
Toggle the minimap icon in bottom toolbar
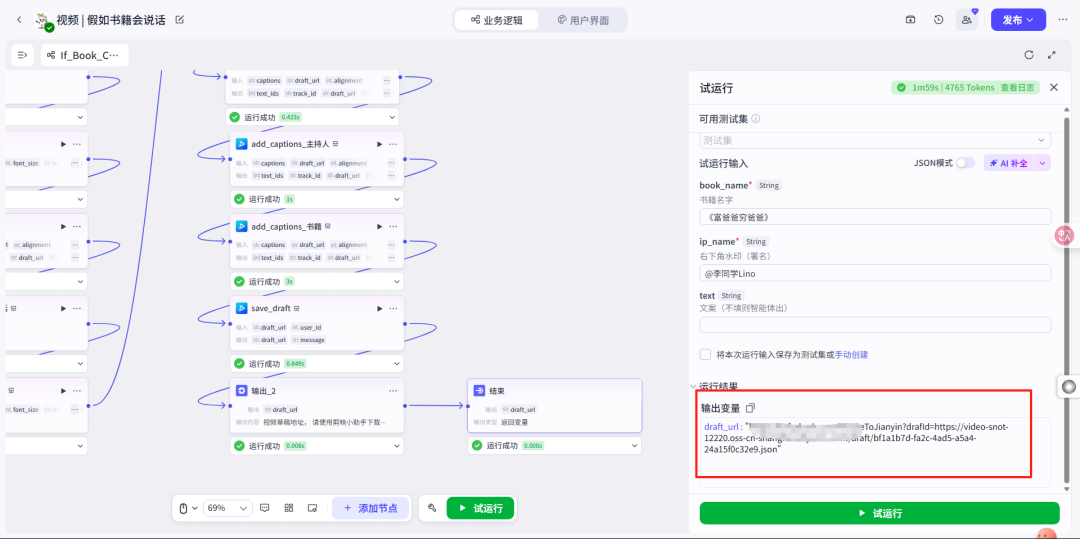click(x=312, y=508)
